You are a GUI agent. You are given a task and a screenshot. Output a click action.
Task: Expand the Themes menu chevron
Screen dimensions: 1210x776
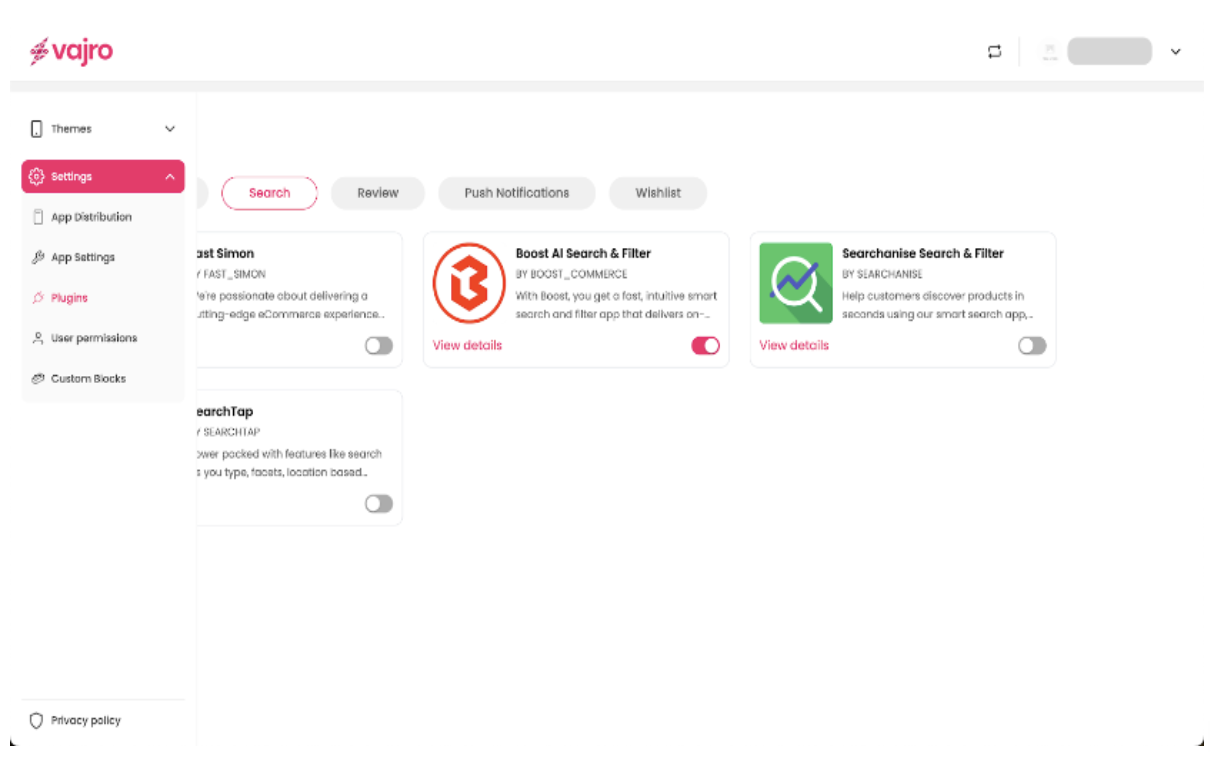170,129
